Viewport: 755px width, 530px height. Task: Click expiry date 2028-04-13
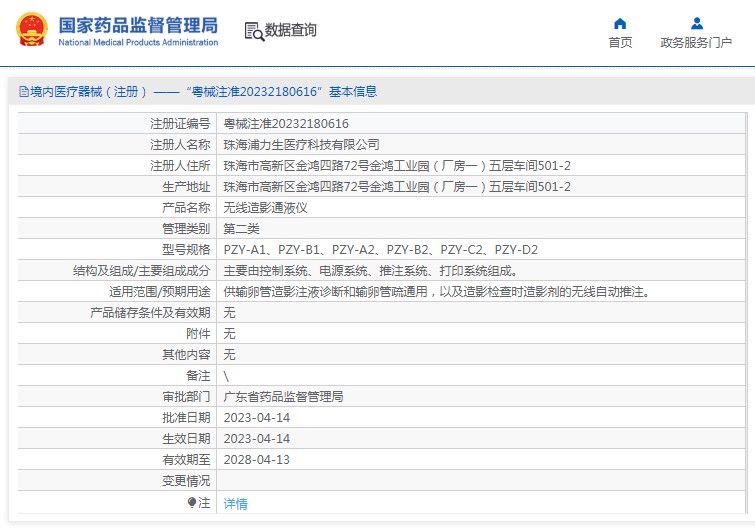[x=257, y=460]
